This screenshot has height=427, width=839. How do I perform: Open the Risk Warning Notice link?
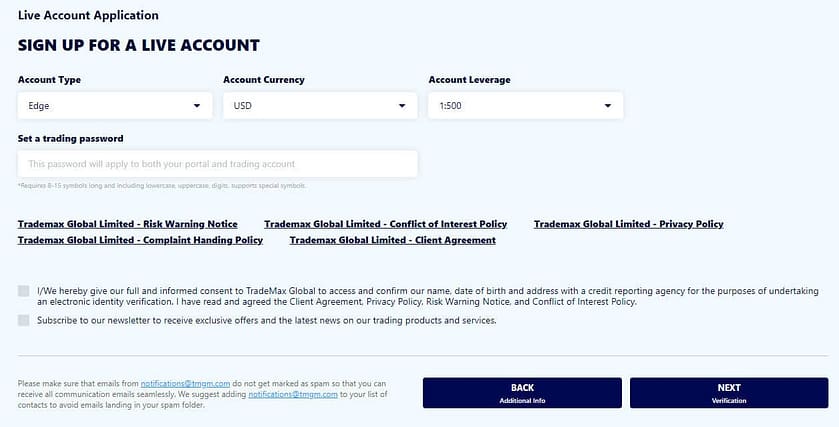coord(128,224)
